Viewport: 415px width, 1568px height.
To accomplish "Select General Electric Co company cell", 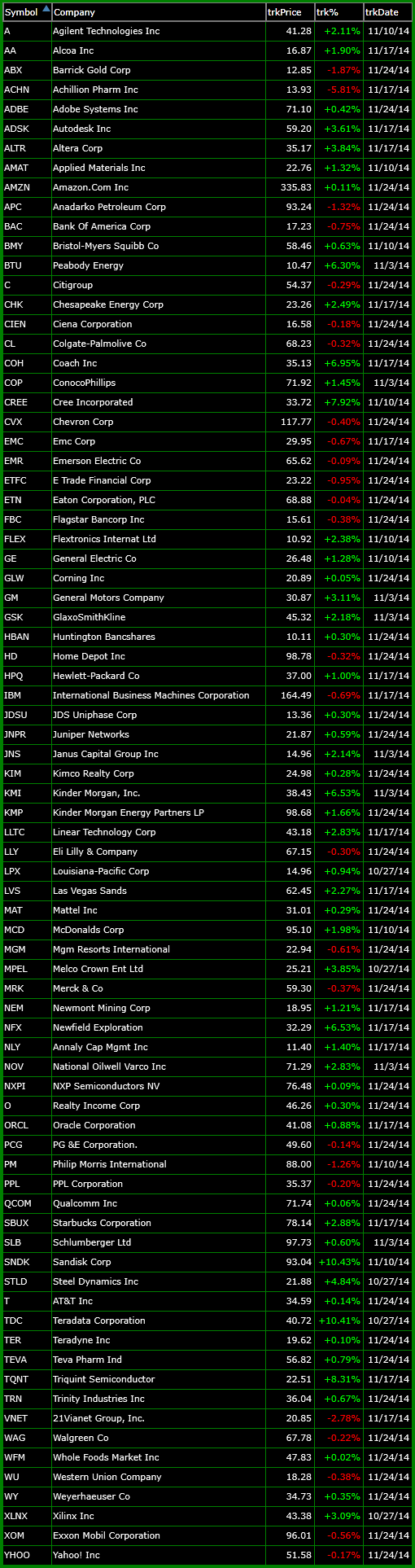I will point(159,558).
